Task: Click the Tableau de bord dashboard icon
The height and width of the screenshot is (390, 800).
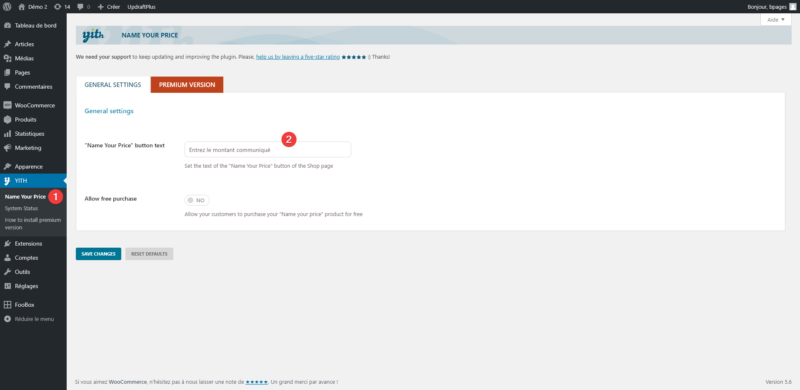Action: pyautogui.click(x=7, y=26)
